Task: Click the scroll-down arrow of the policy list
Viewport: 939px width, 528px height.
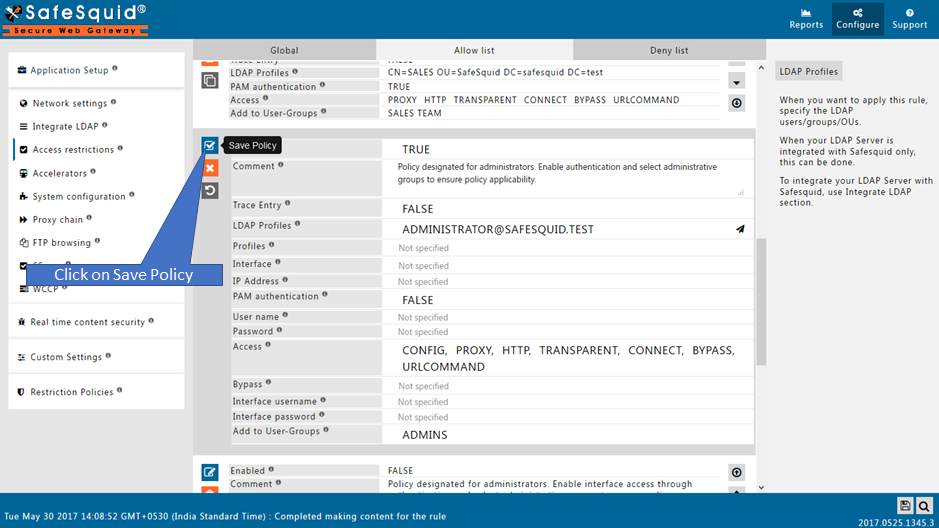Action: 761,487
